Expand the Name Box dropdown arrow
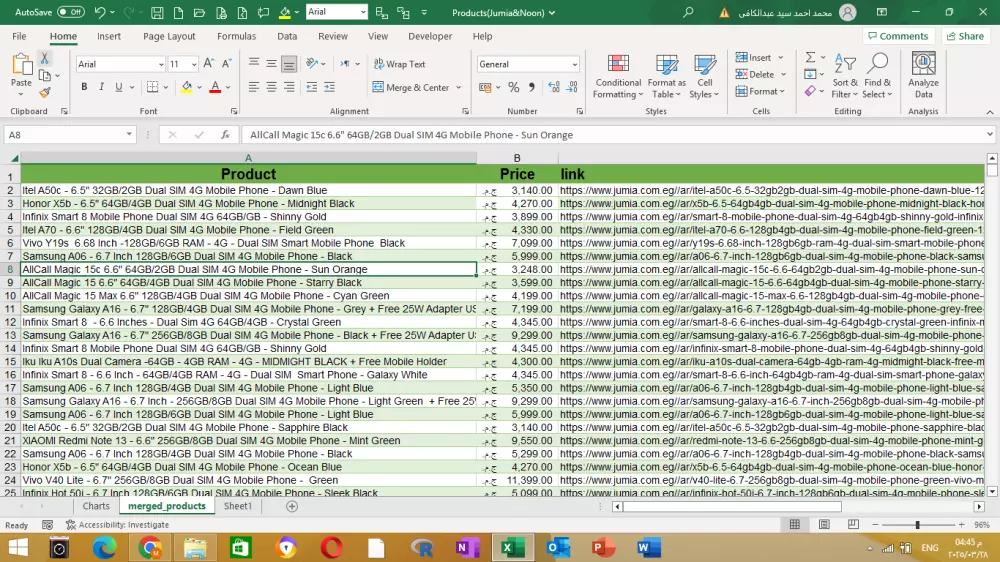 click(x=130, y=135)
